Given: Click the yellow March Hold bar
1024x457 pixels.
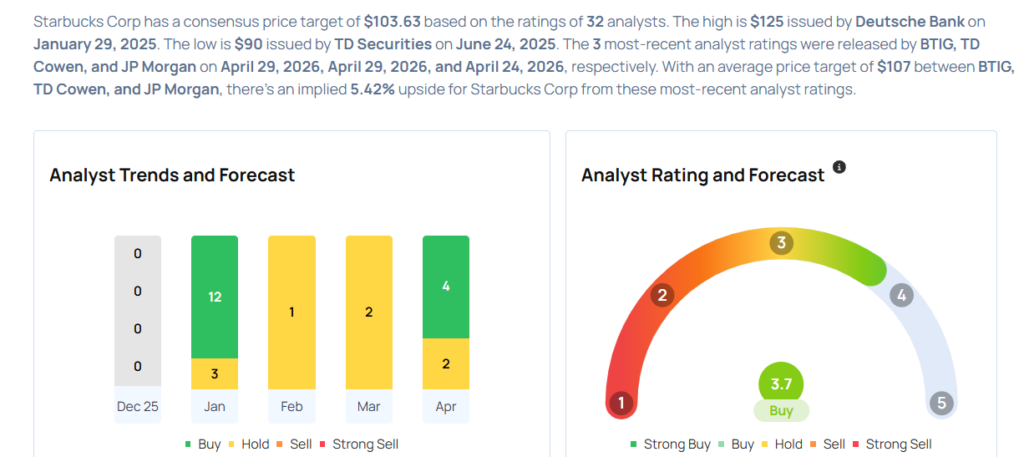Looking at the screenshot, I should tap(369, 312).
